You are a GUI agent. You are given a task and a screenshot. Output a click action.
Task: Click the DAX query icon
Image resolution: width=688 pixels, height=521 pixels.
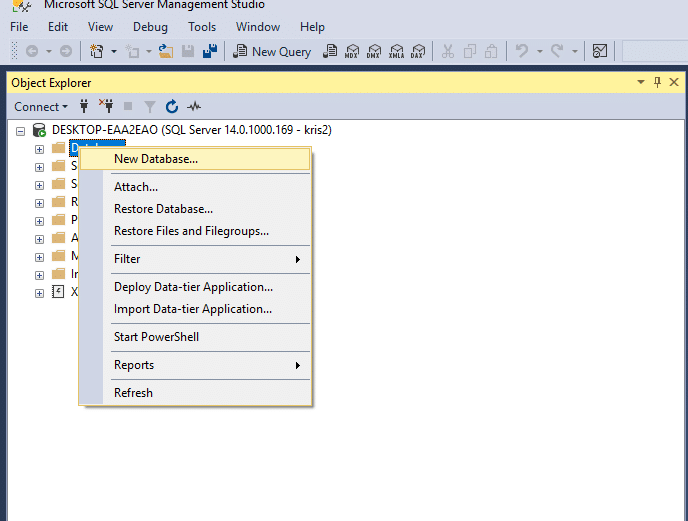pyautogui.click(x=418, y=52)
